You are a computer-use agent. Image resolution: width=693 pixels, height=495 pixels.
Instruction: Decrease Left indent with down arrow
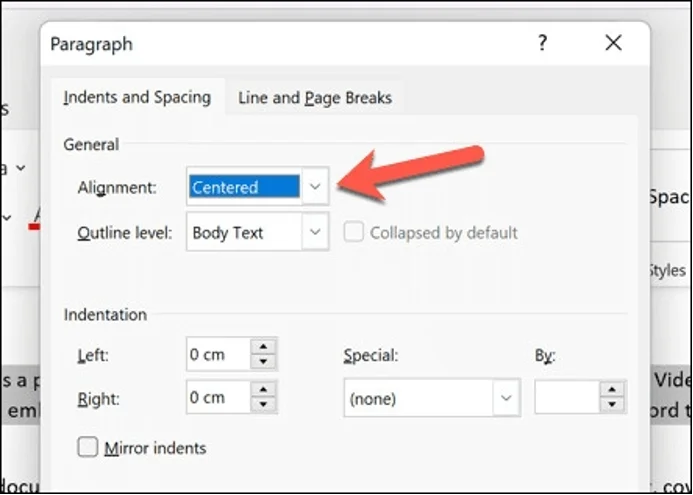pos(263,360)
